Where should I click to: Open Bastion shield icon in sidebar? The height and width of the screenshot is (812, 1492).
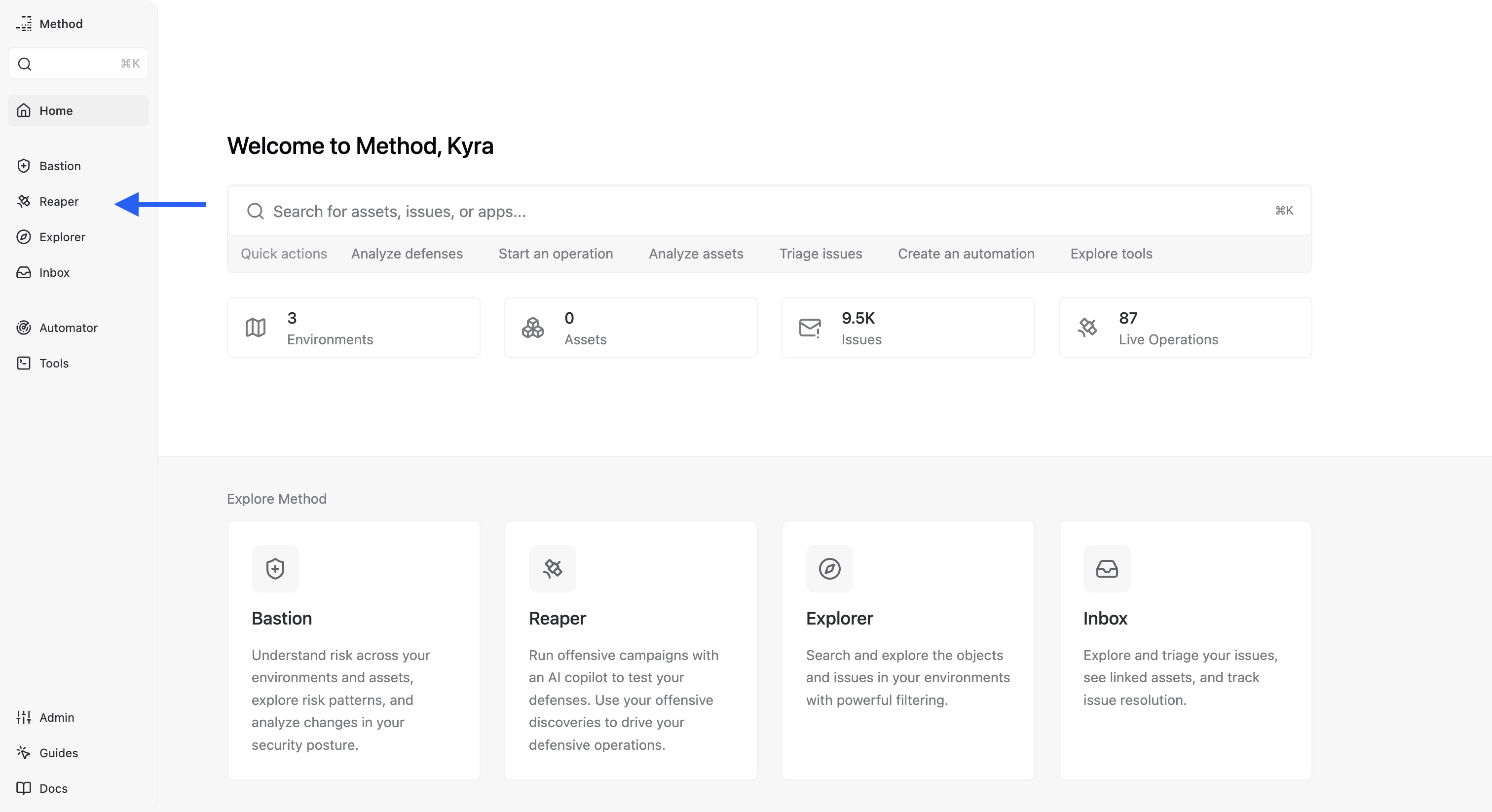click(x=24, y=166)
